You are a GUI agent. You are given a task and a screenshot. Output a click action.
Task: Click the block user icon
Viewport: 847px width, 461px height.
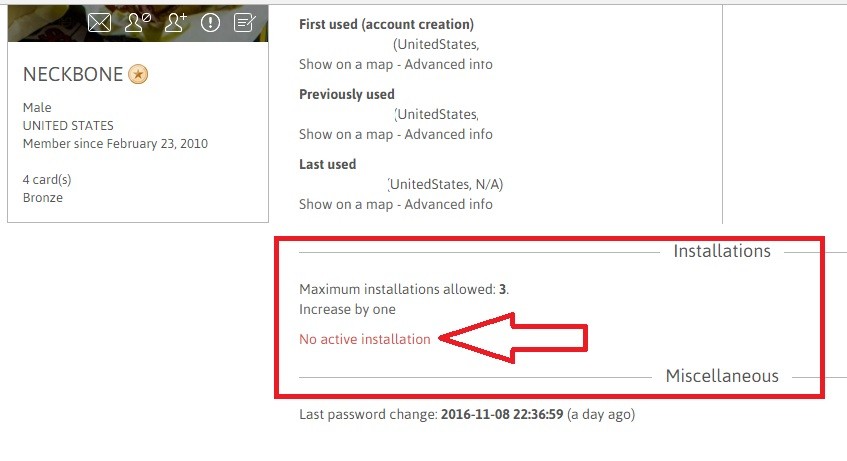[x=138, y=22]
